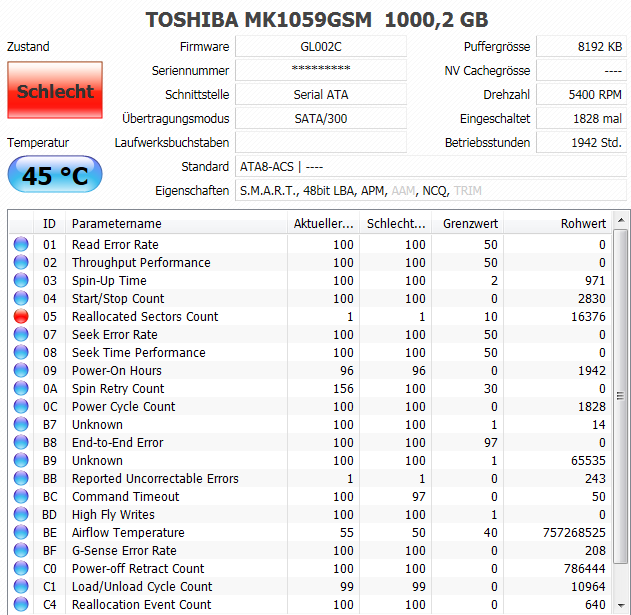Click status icon for B7 Unknown row
Viewport: 631px width, 615px height.
pyautogui.click(x=21, y=424)
